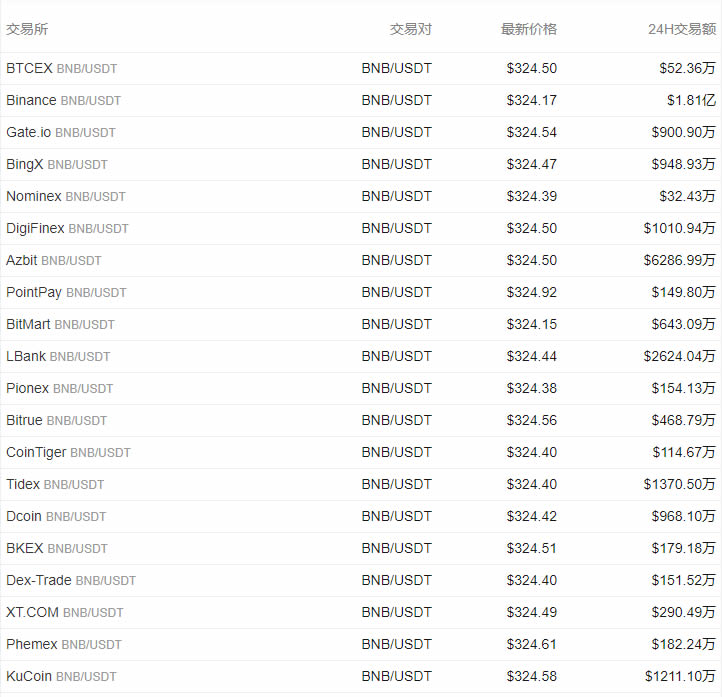The width and height of the screenshot is (722, 697).
Task: Select the Tidex exchange entry
Action: coord(23,484)
